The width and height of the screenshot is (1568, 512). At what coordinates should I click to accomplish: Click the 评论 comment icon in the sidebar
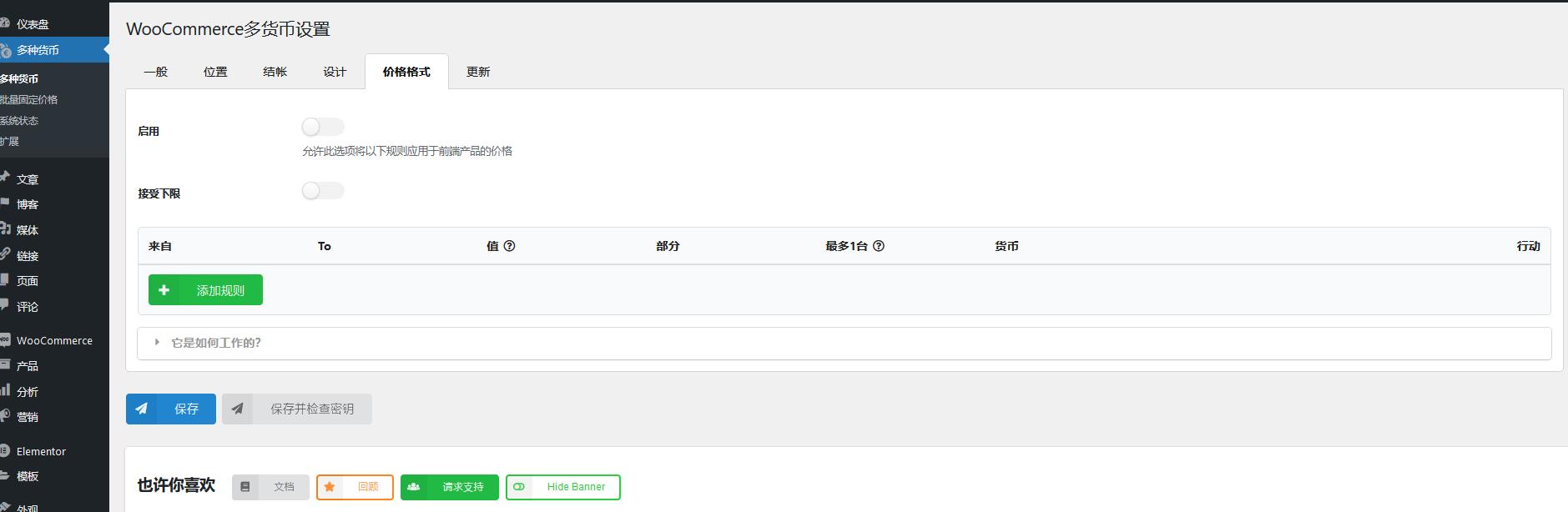coord(5,306)
